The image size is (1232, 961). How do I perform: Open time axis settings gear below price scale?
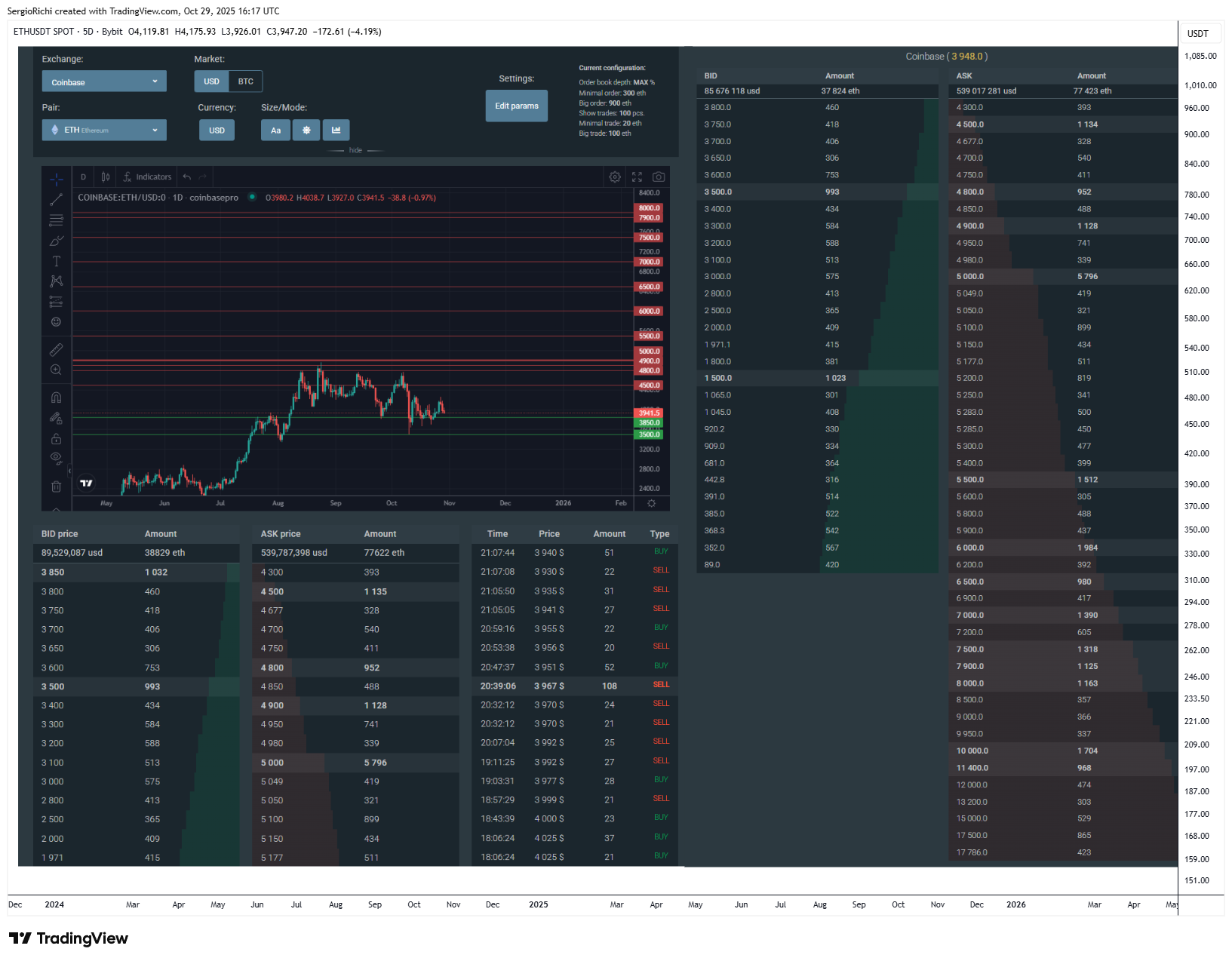[652, 503]
